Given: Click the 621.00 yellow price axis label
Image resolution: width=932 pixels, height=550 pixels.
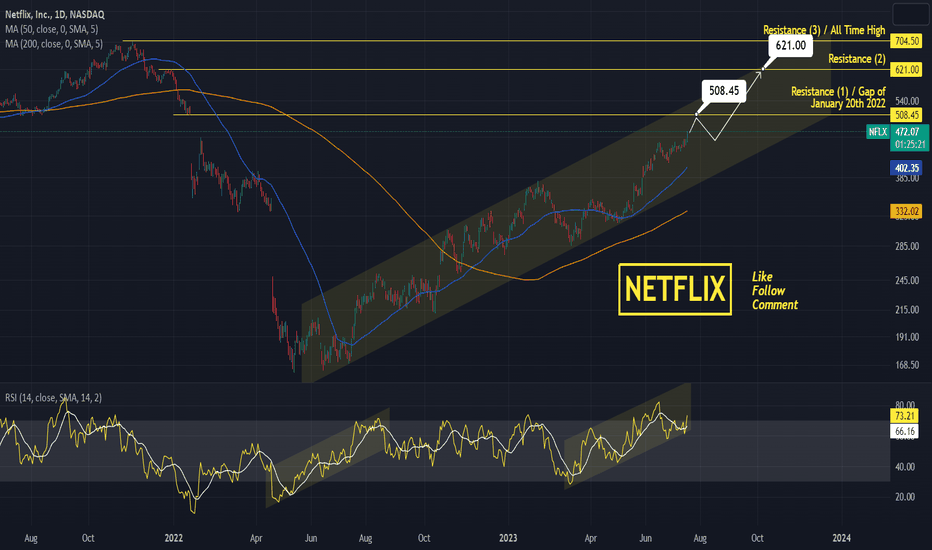Looking at the screenshot, I should point(906,70).
